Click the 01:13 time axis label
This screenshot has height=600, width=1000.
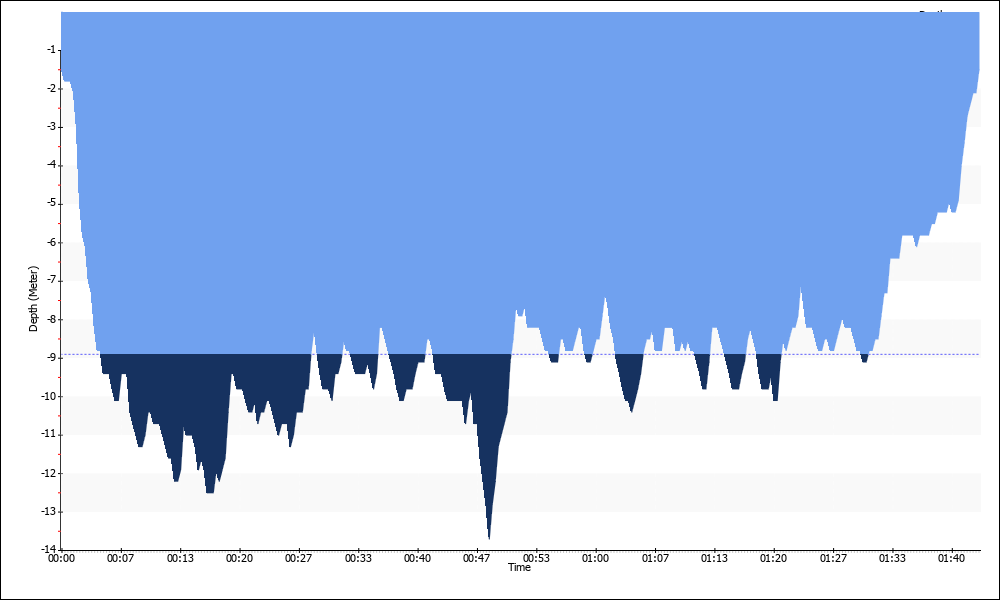tap(714, 559)
